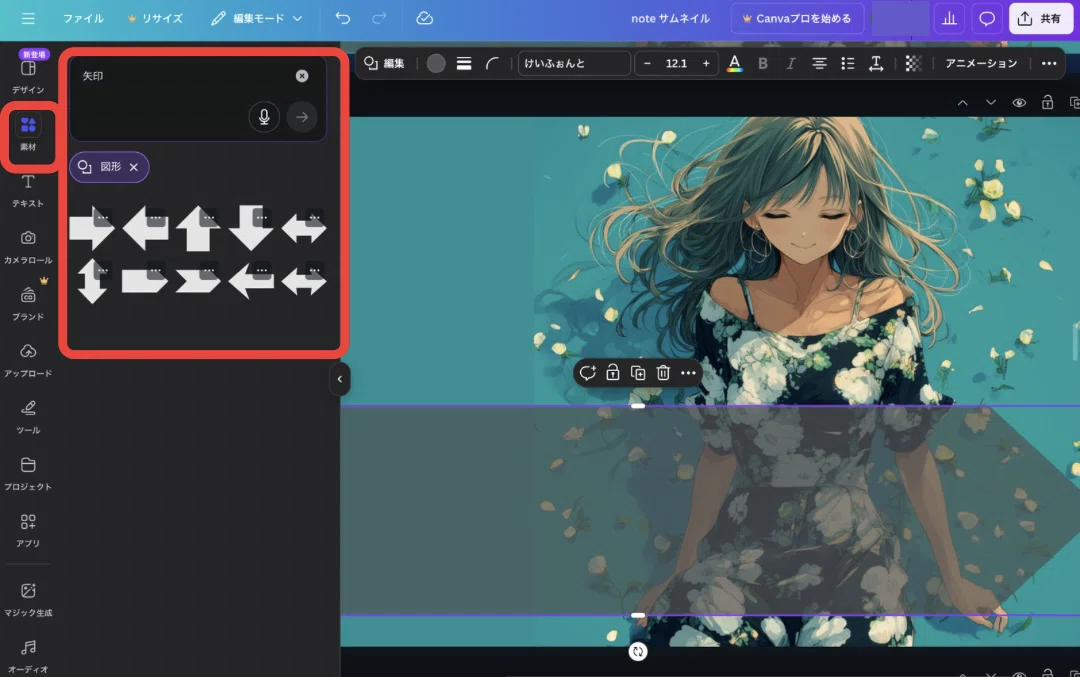Open options on the right arrow shape
Screen dimensions: 1080x677
point(103,218)
